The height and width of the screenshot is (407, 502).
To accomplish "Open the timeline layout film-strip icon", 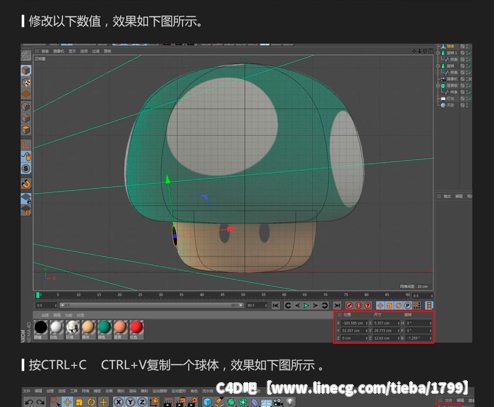I will coord(429,305).
